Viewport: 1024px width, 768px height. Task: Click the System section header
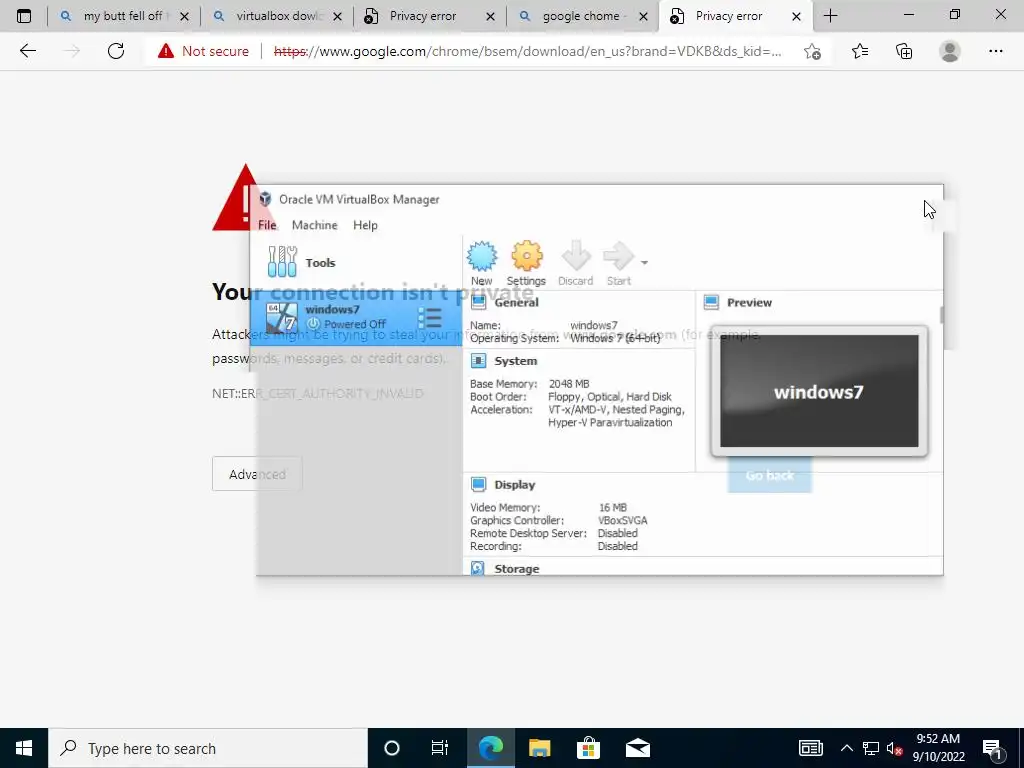point(515,360)
